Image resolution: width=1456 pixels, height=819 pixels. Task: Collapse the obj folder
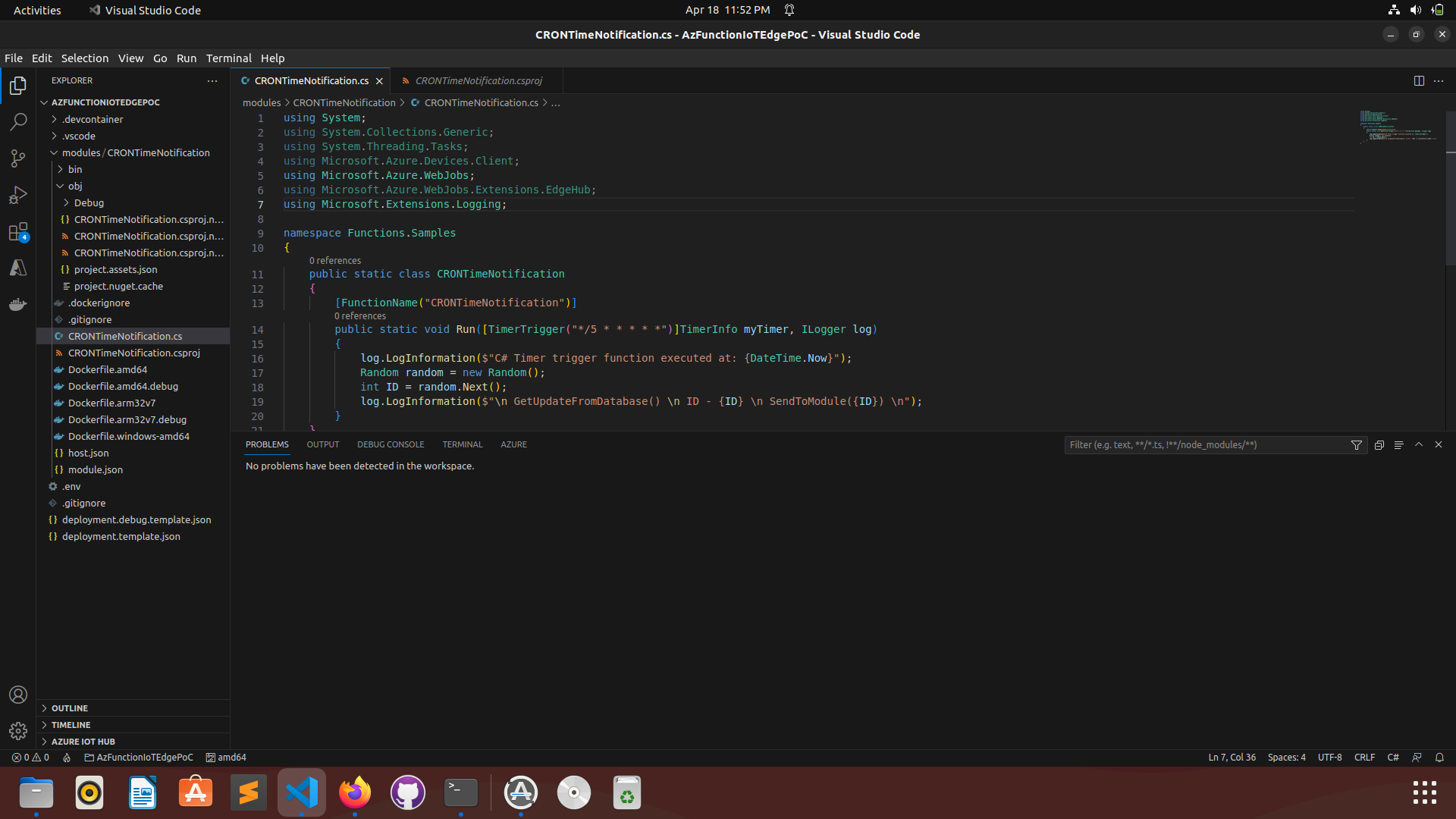(x=74, y=186)
